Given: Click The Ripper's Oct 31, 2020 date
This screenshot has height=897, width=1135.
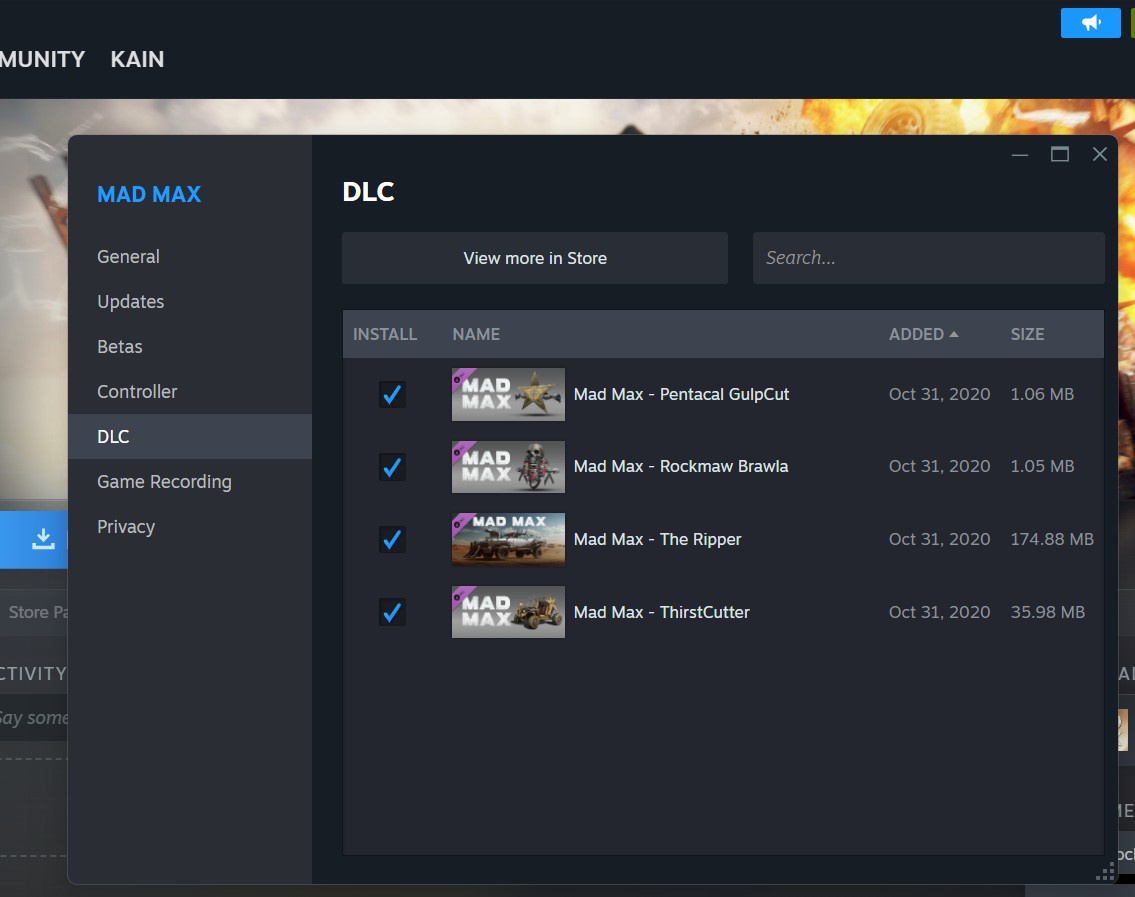Looking at the screenshot, I should pyautogui.click(x=939, y=539).
